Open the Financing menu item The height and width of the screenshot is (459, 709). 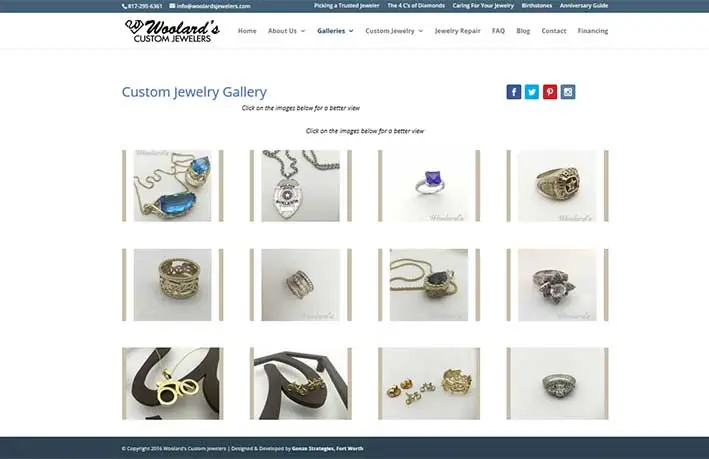tap(593, 31)
